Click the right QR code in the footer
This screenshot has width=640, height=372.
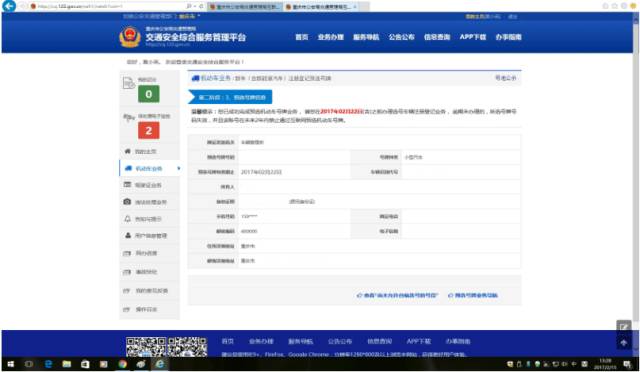[x=187, y=346]
